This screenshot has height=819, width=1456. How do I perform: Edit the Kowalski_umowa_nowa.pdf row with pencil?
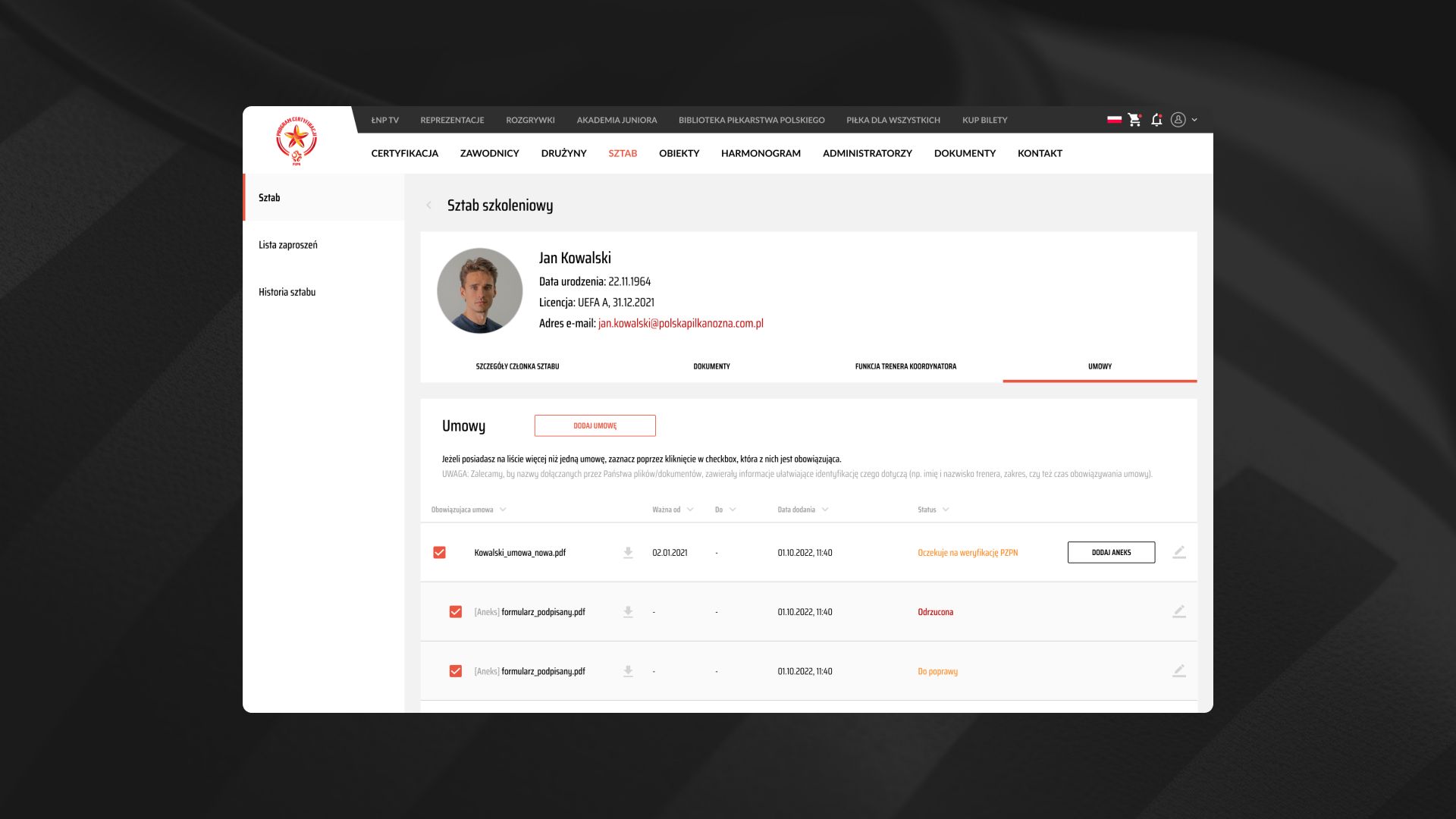(1179, 552)
